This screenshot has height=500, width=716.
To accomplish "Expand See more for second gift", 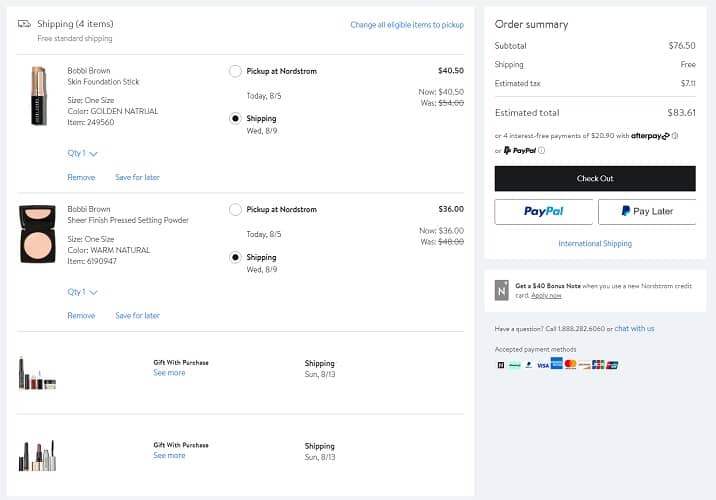I will click(x=169, y=456).
